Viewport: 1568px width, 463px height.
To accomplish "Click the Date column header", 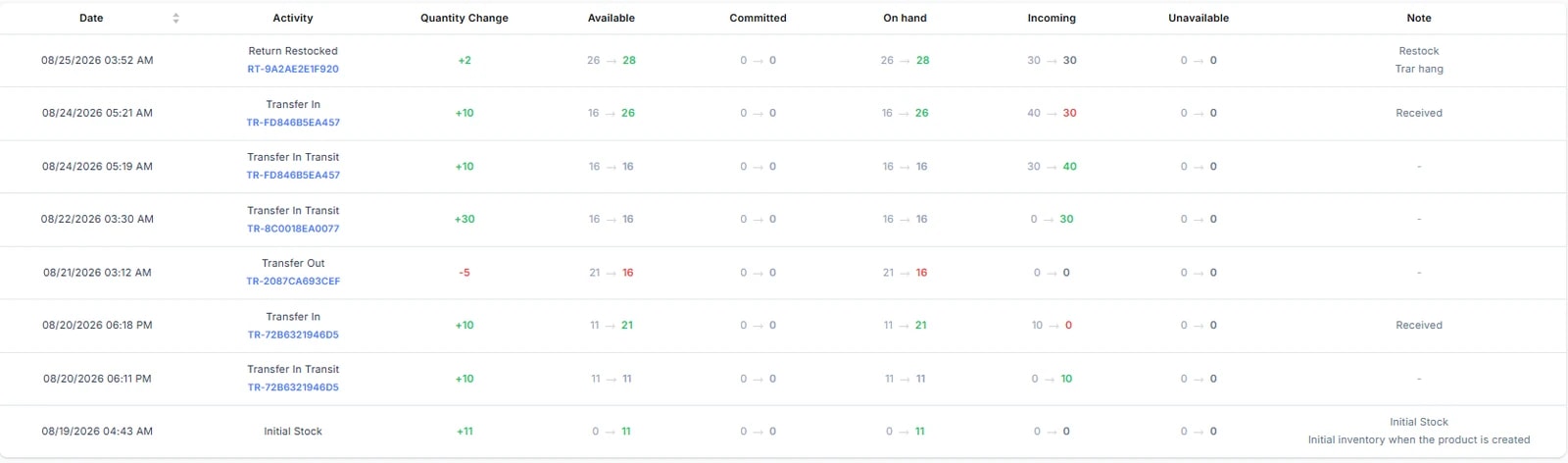I will pos(91,18).
